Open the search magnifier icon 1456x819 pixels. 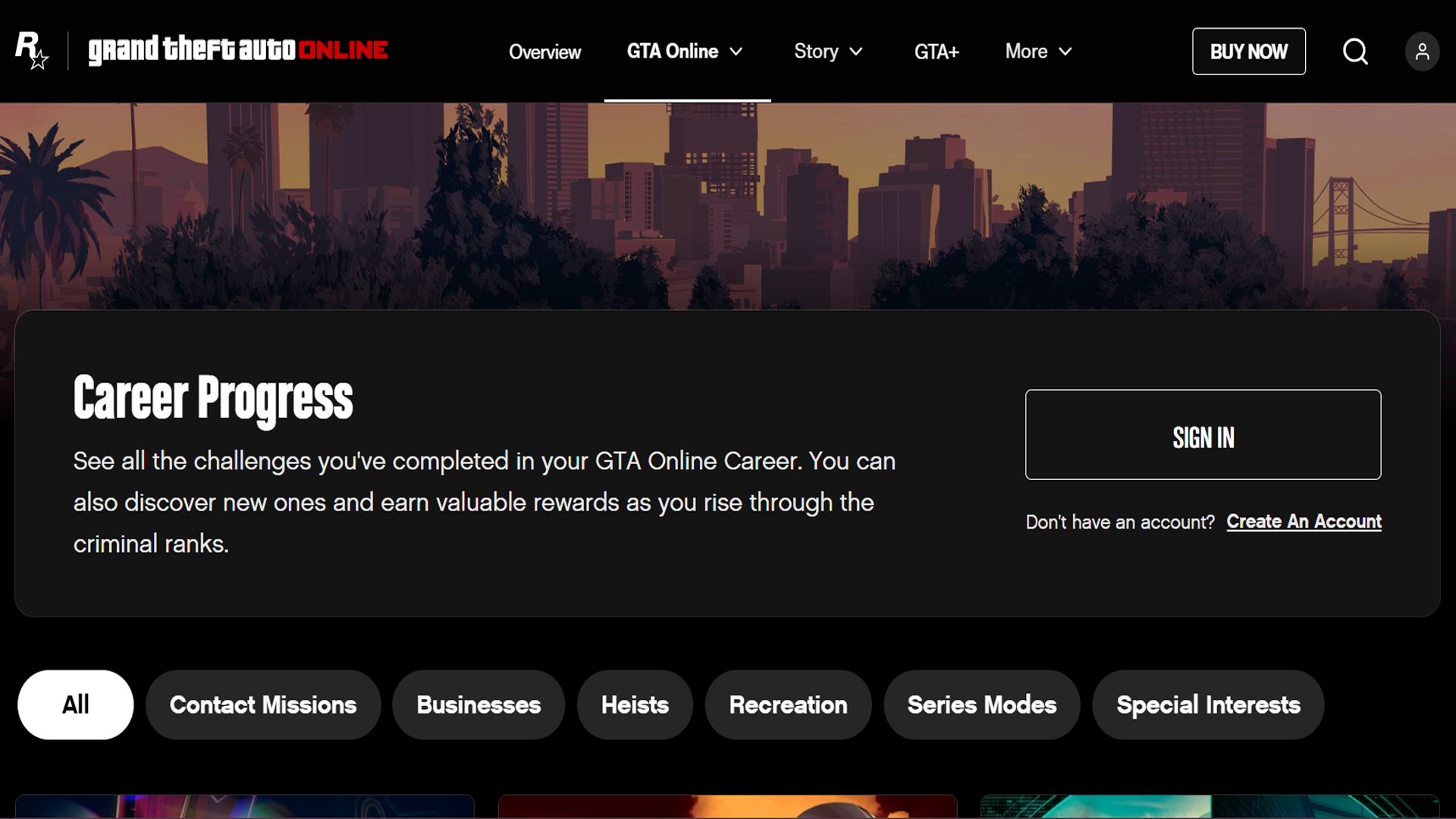click(x=1355, y=52)
